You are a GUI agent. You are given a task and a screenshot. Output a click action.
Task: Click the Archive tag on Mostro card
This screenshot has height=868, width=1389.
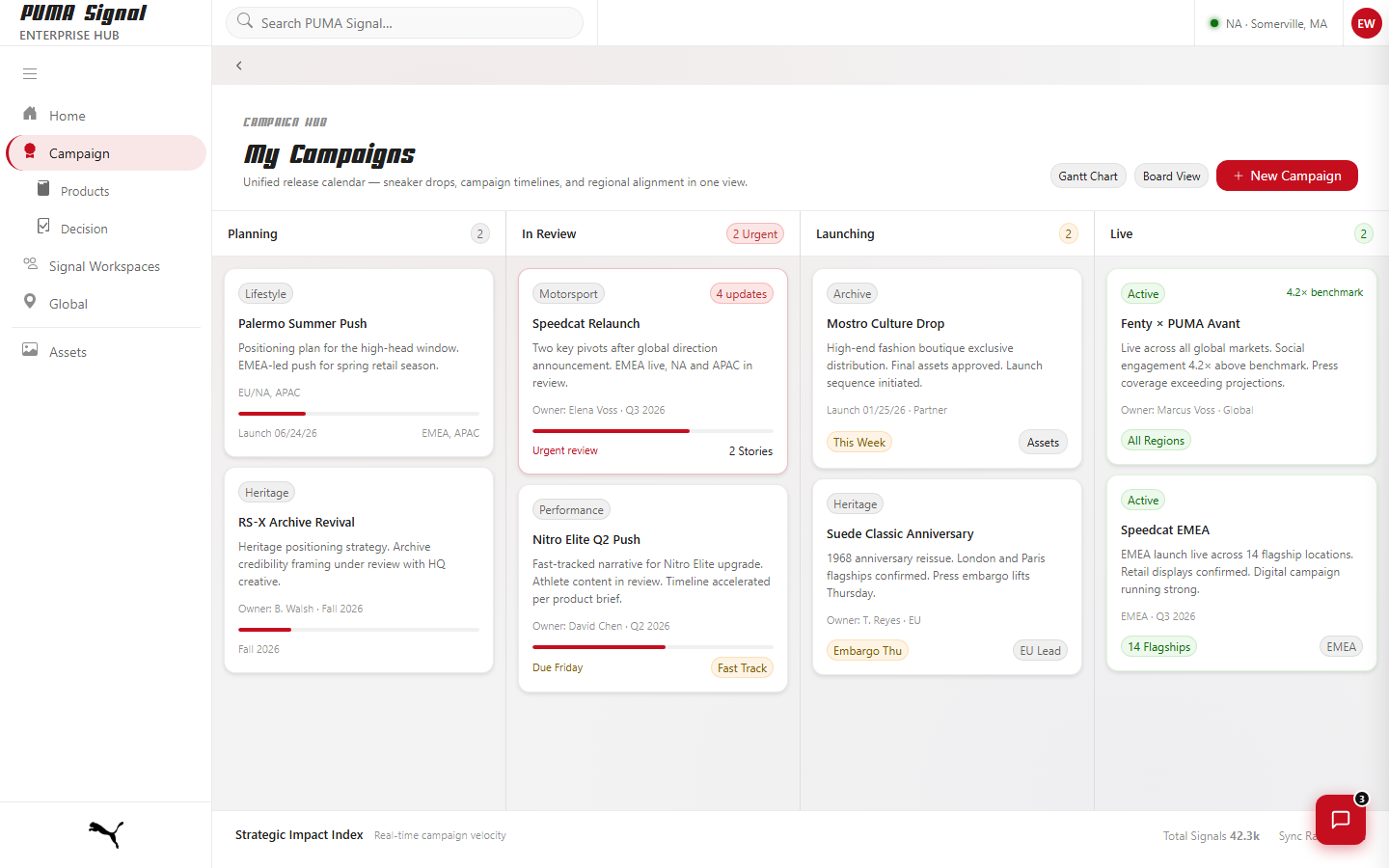pos(852,294)
